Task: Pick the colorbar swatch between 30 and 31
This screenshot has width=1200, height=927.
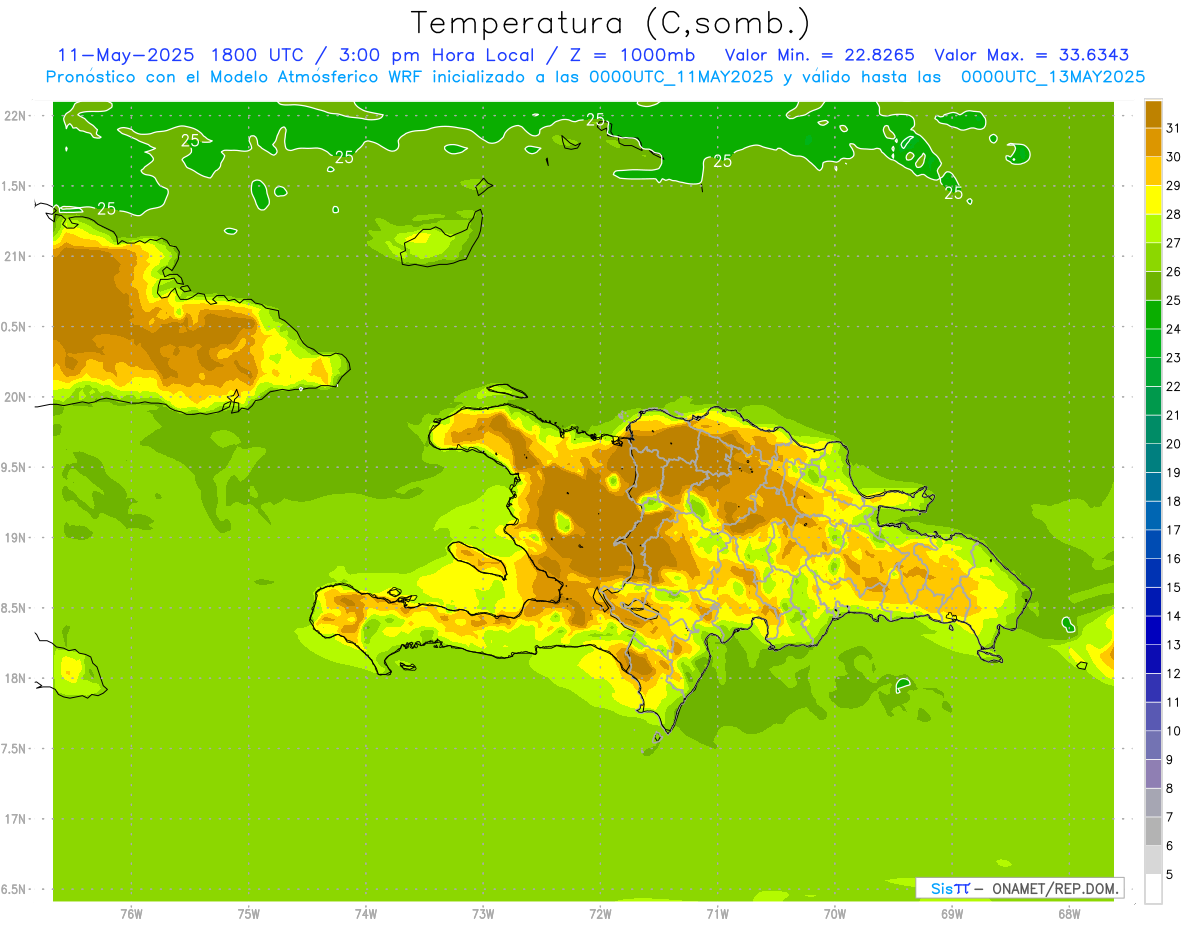Action: click(x=1153, y=143)
